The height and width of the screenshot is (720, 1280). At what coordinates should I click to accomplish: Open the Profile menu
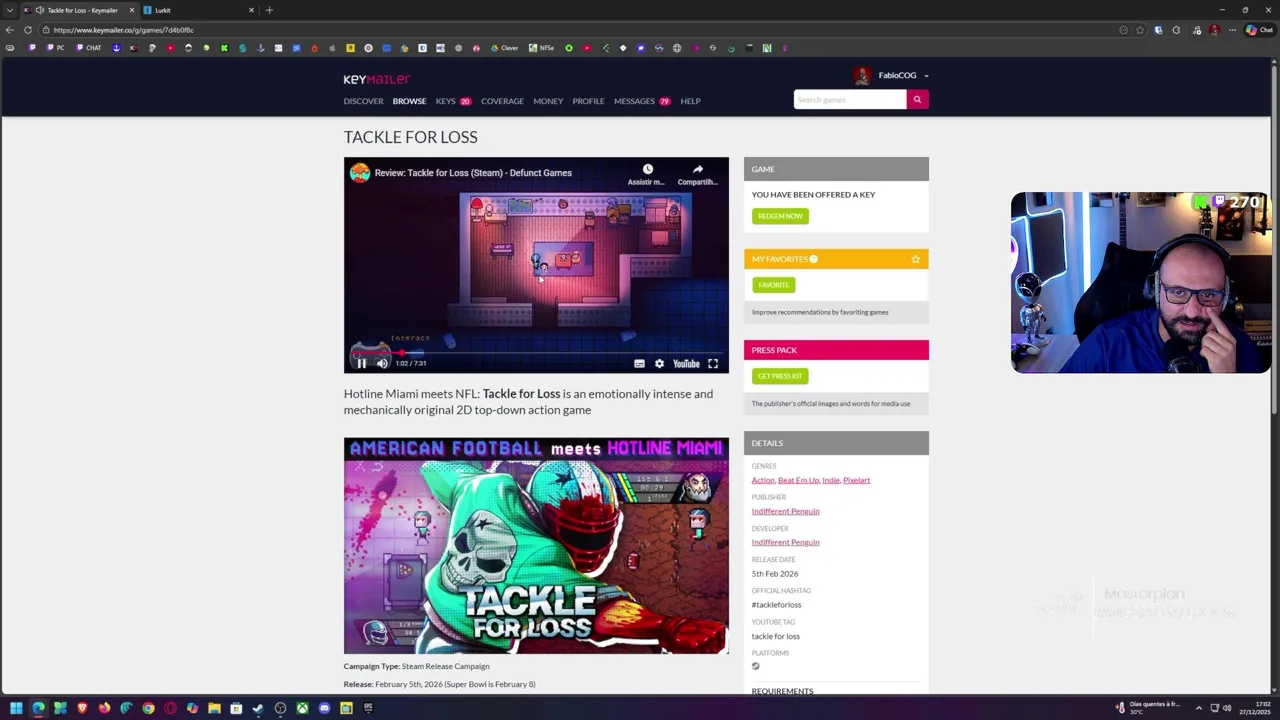click(588, 101)
